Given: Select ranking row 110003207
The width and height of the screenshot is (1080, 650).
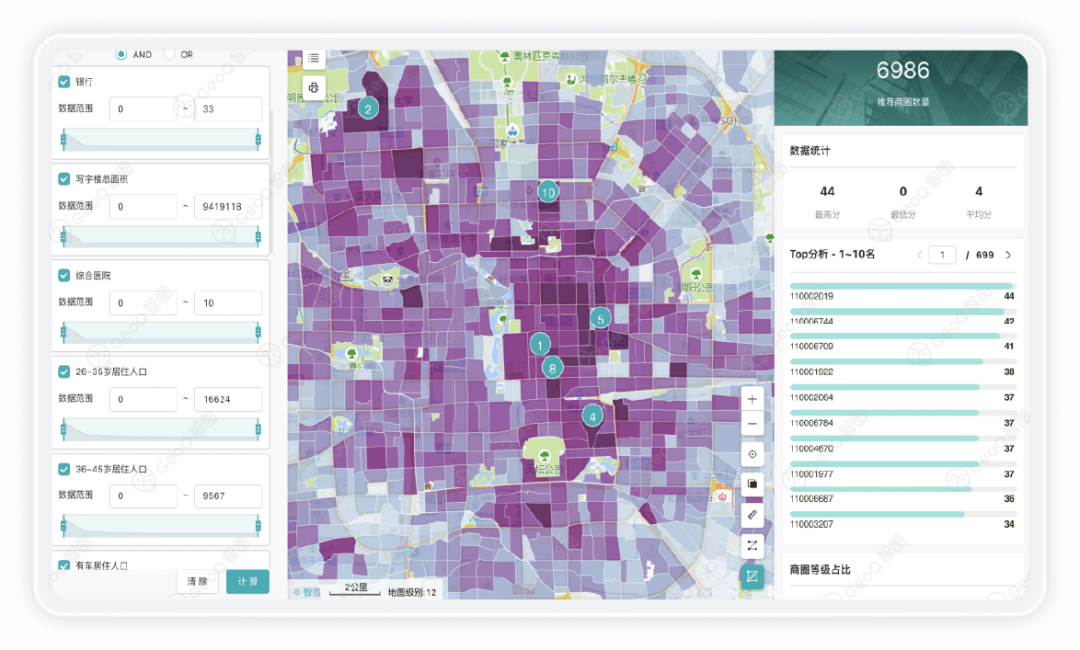Looking at the screenshot, I should pos(902,519).
